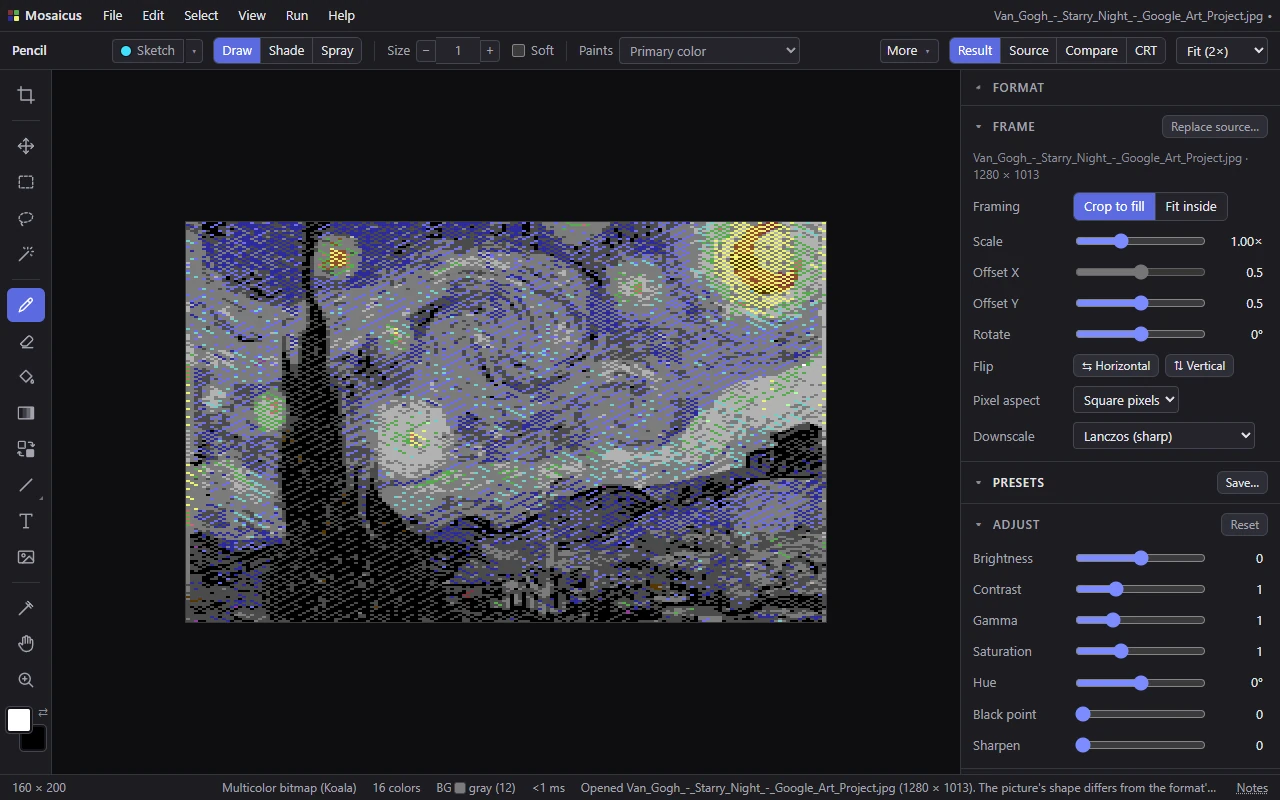Select the Line tool
This screenshot has height=800, width=1280.
coord(26,485)
